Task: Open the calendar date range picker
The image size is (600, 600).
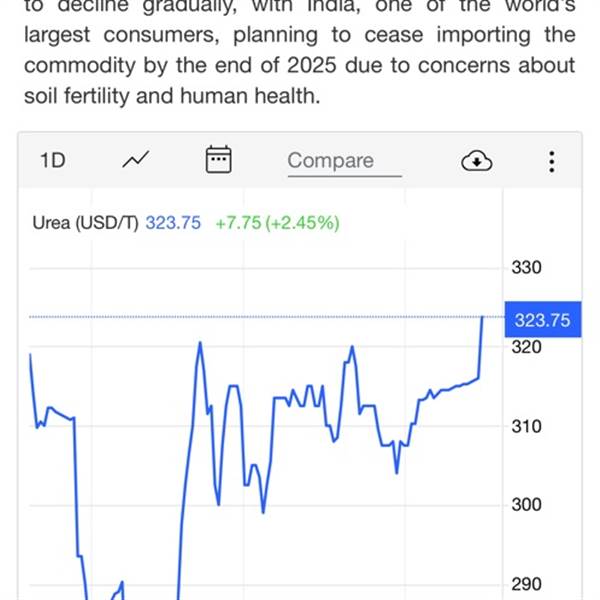Action: pyautogui.click(x=218, y=160)
